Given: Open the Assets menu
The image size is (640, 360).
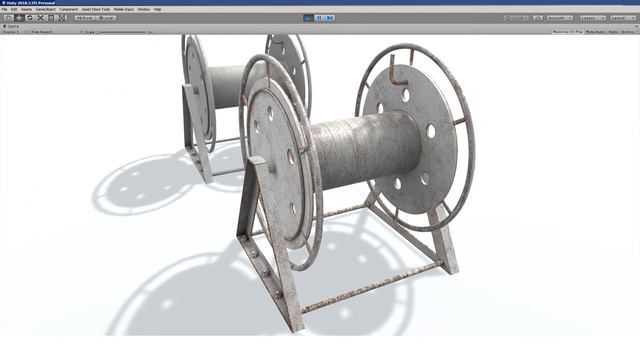Looking at the screenshot, I should (27, 9).
